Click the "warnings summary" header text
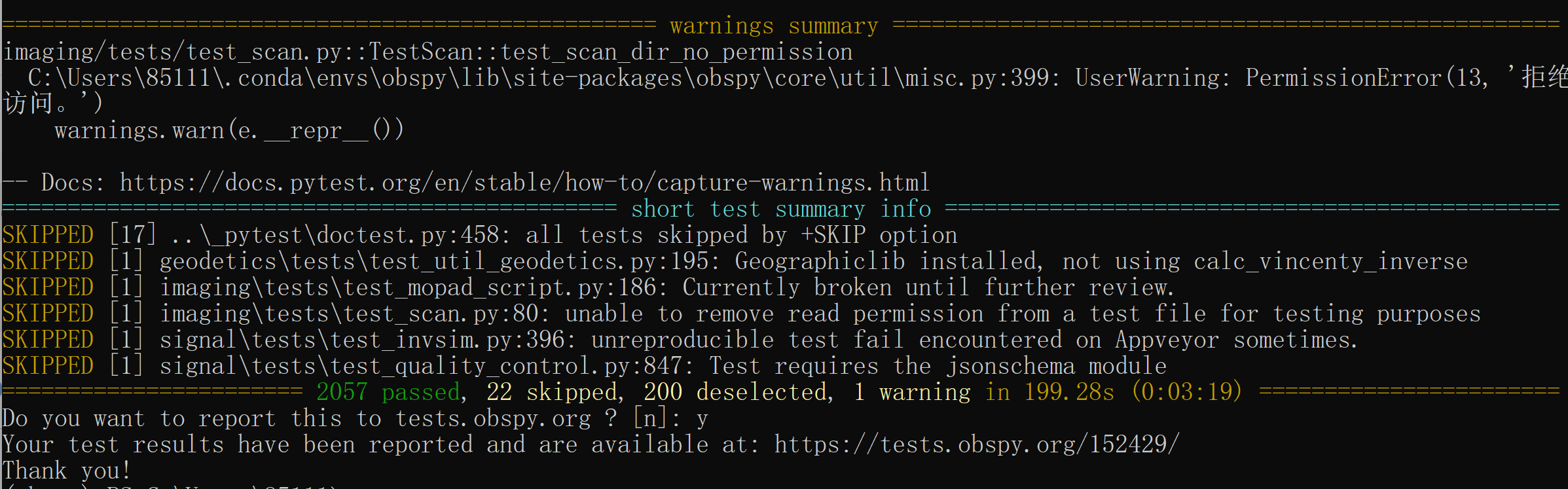 [x=774, y=26]
